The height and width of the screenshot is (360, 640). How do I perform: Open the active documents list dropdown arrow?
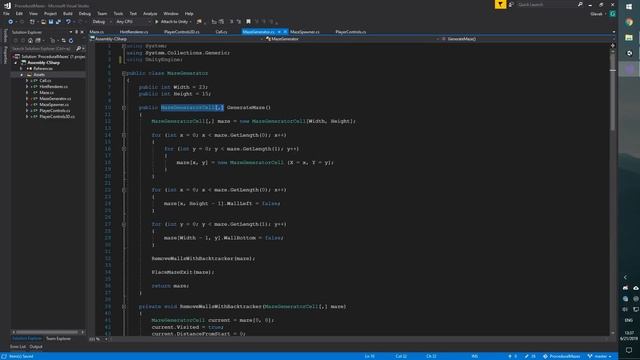click(613, 32)
